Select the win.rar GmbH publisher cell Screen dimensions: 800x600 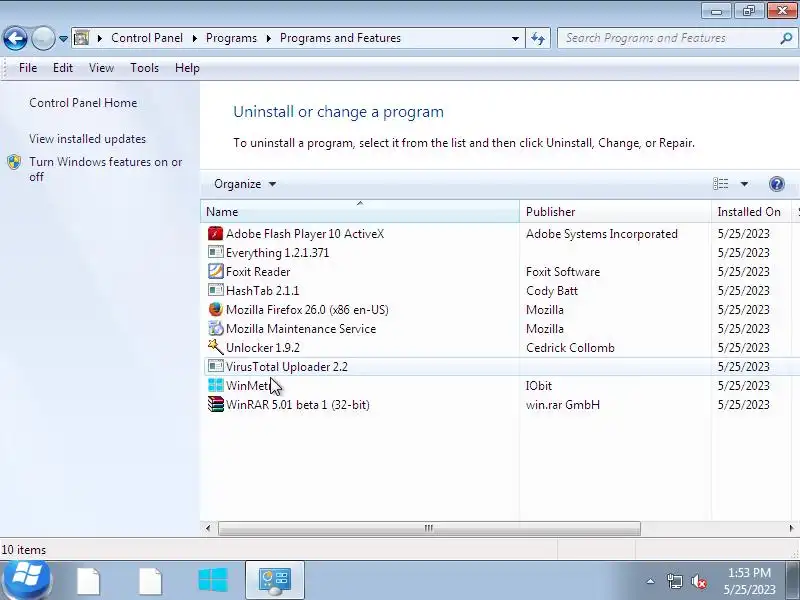[563, 405]
